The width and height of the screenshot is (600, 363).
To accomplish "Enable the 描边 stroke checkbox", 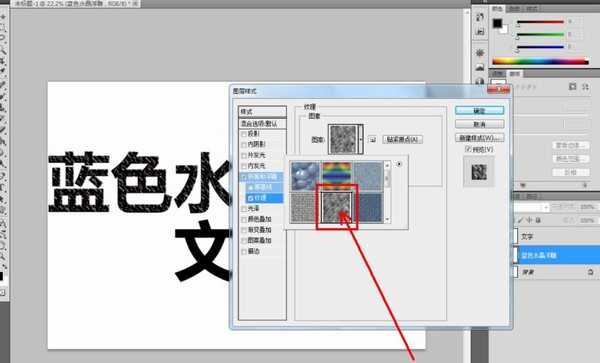I will 244,252.
